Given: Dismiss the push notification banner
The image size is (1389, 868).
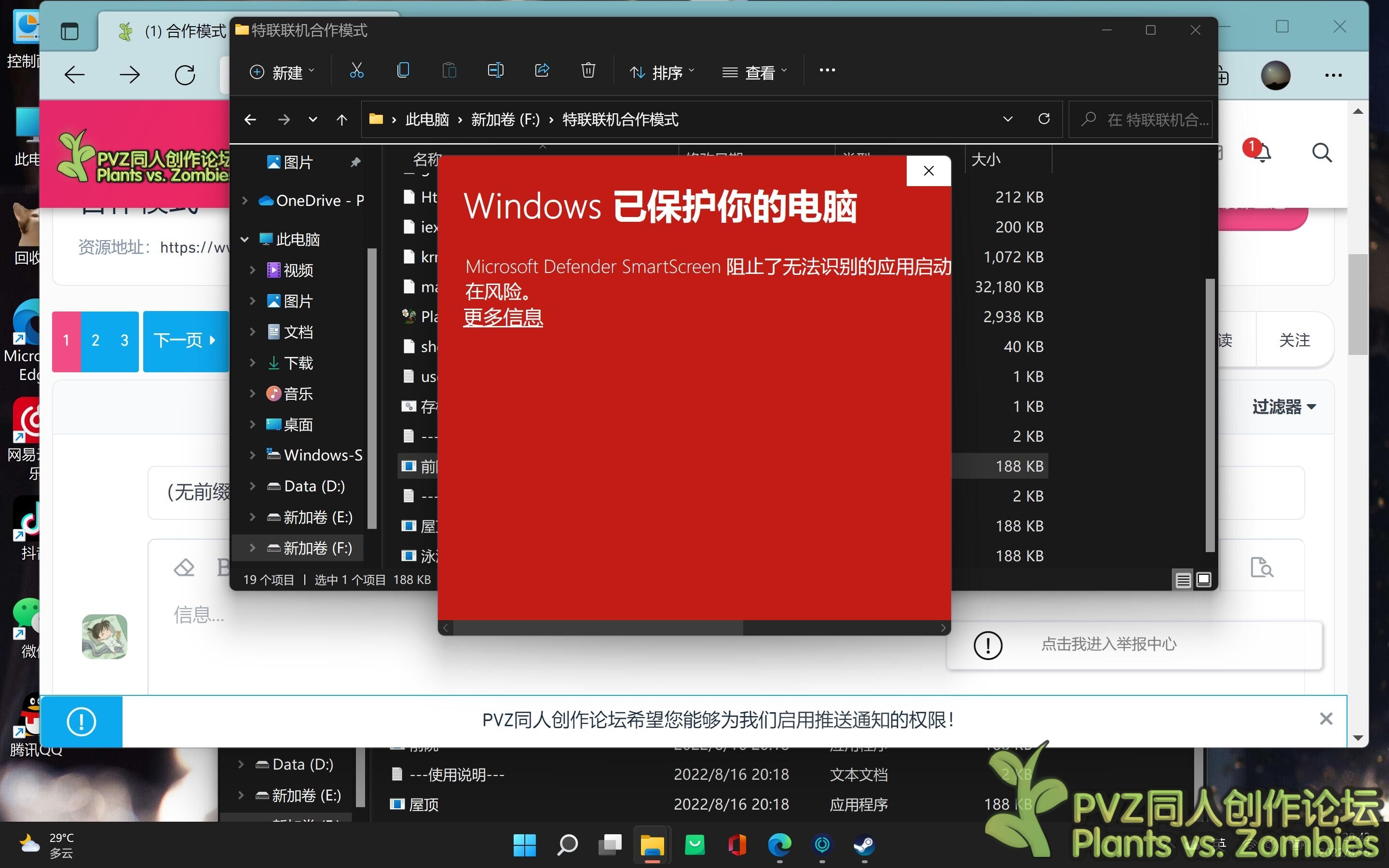Looking at the screenshot, I should tap(1325, 719).
